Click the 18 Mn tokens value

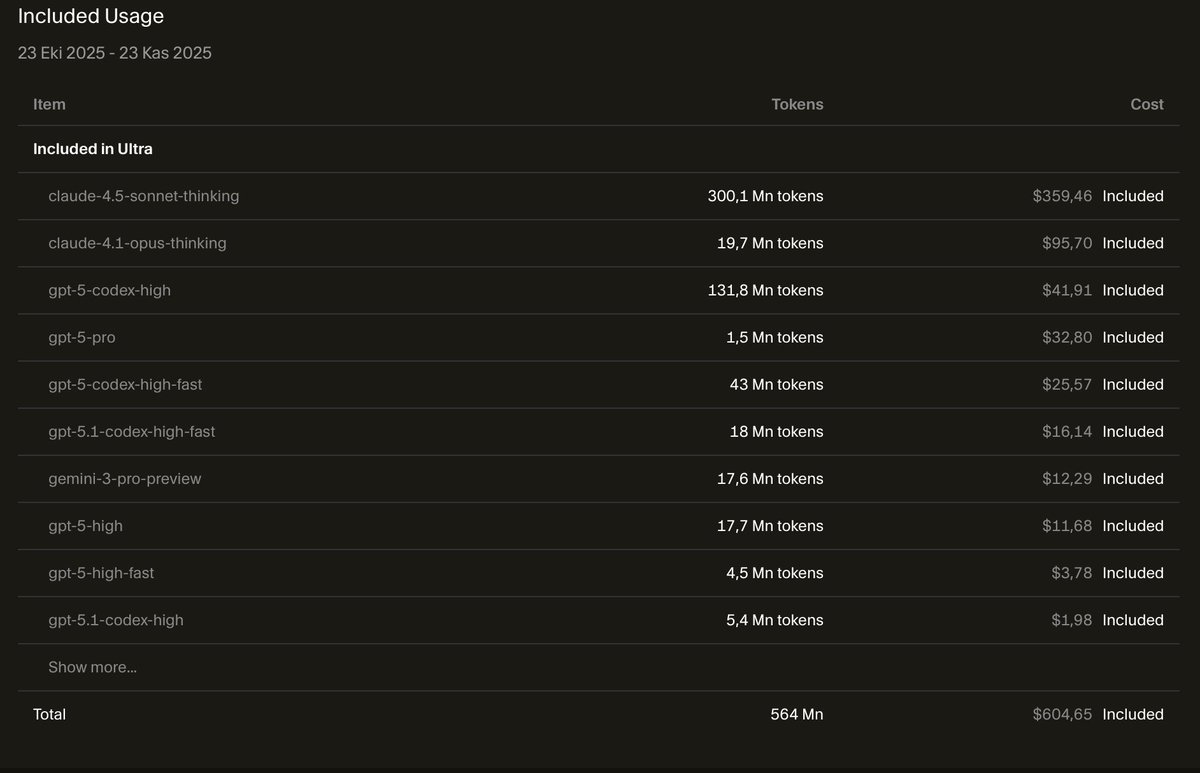776,431
